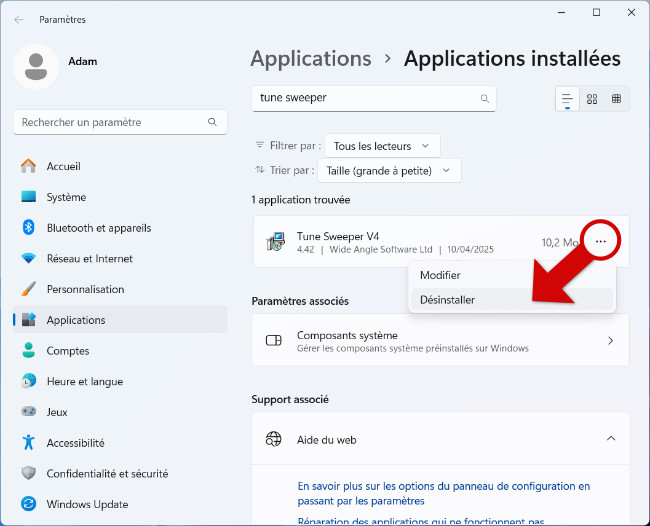Click the shield icon for Confidentialité
This screenshot has width=650, height=526.
29,473
